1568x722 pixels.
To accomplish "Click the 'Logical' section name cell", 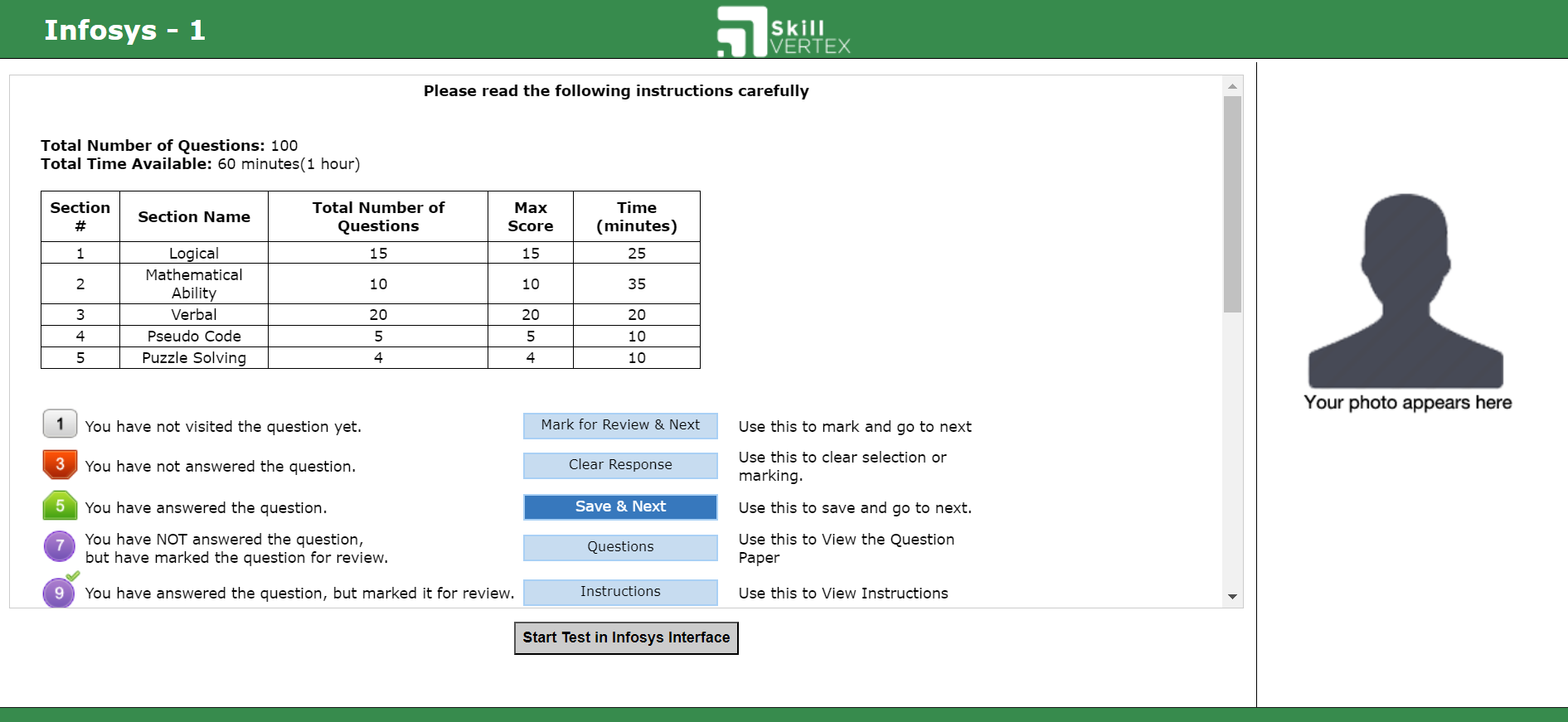I will (194, 253).
